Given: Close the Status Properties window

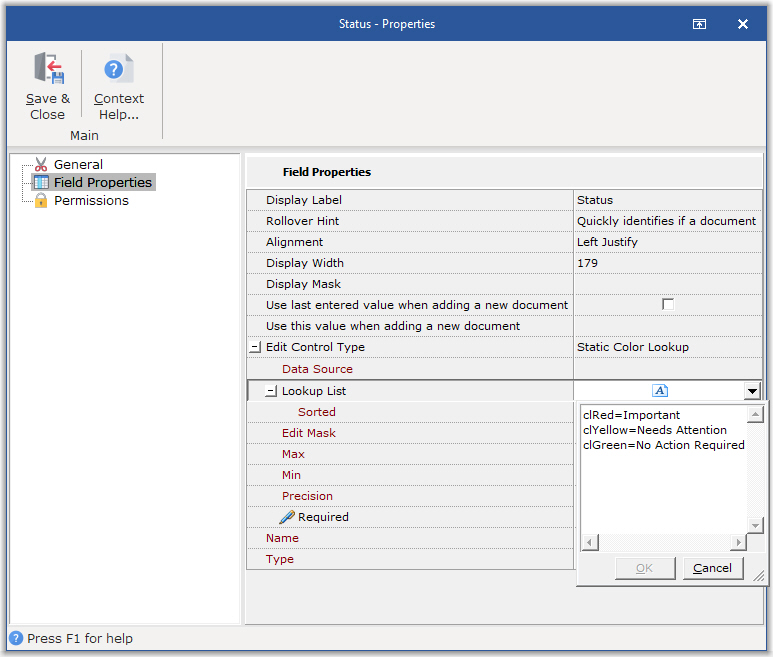Looking at the screenshot, I should point(742,24).
